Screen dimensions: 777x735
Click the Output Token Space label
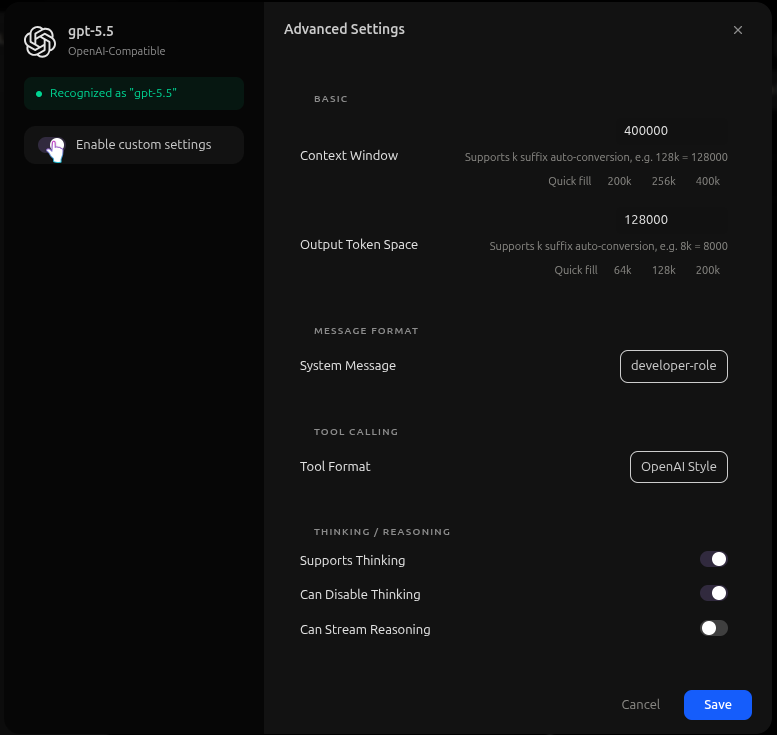point(359,245)
